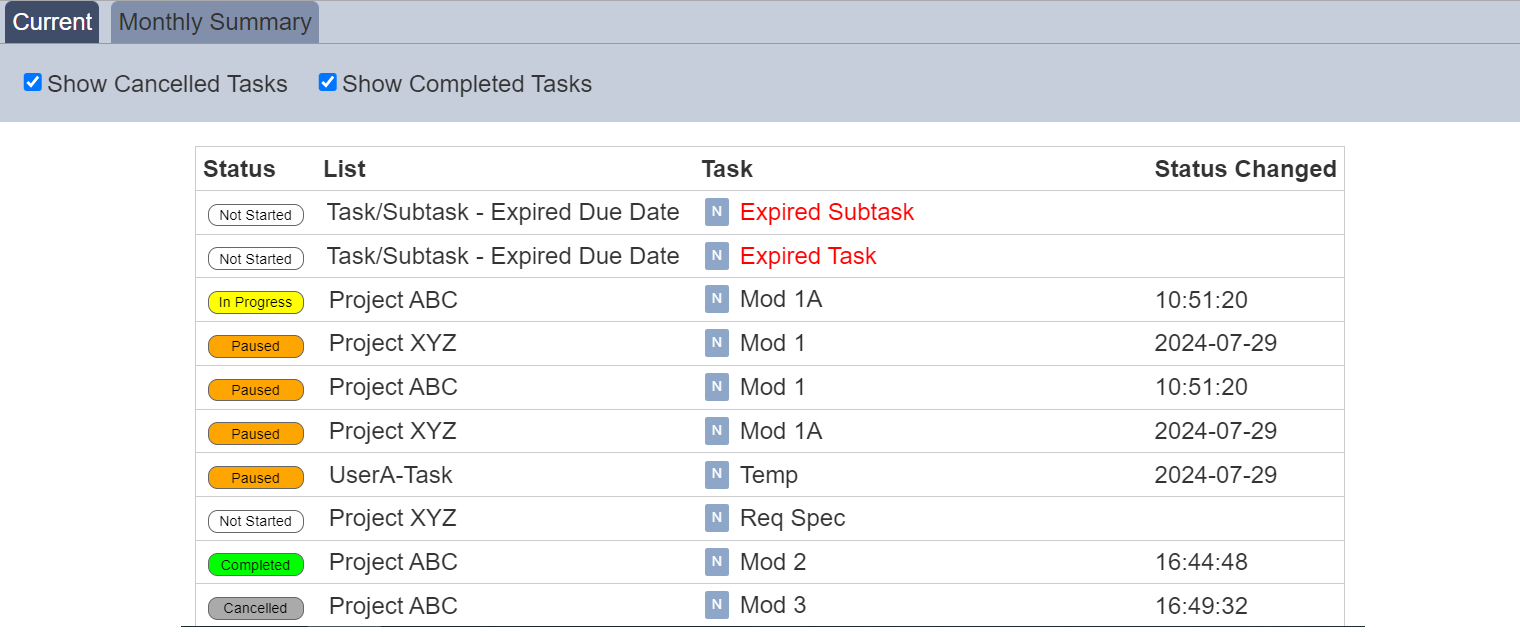
Task: Click the N icon of In Progress Mod 1A
Action: pyautogui.click(x=716, y=299)
